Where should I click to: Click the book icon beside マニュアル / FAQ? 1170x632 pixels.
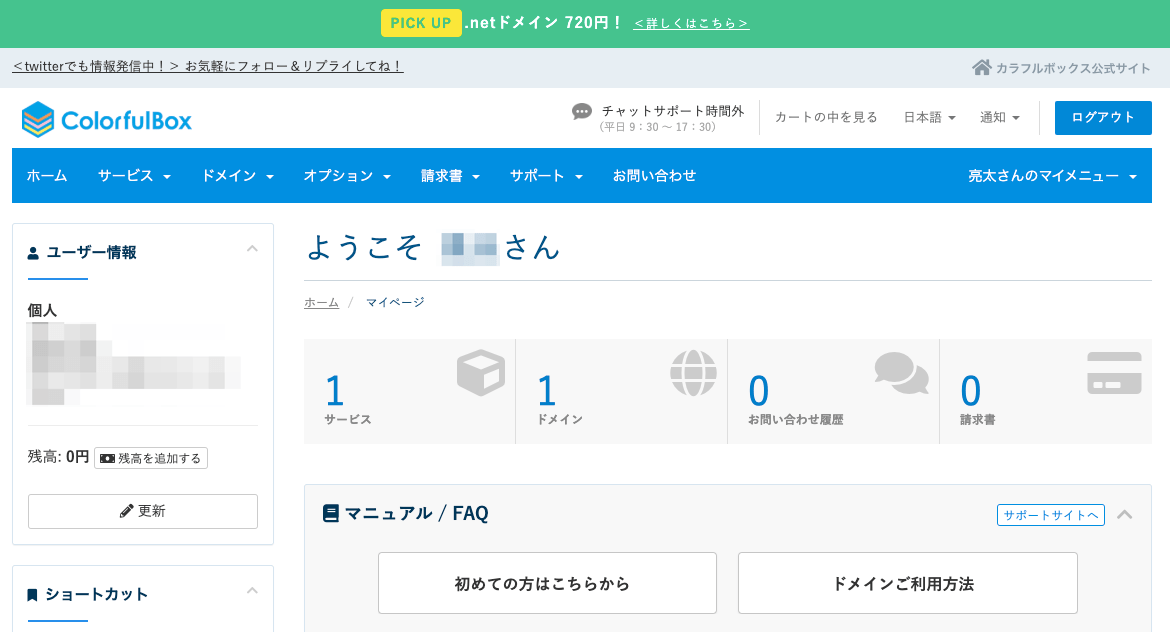331,514
